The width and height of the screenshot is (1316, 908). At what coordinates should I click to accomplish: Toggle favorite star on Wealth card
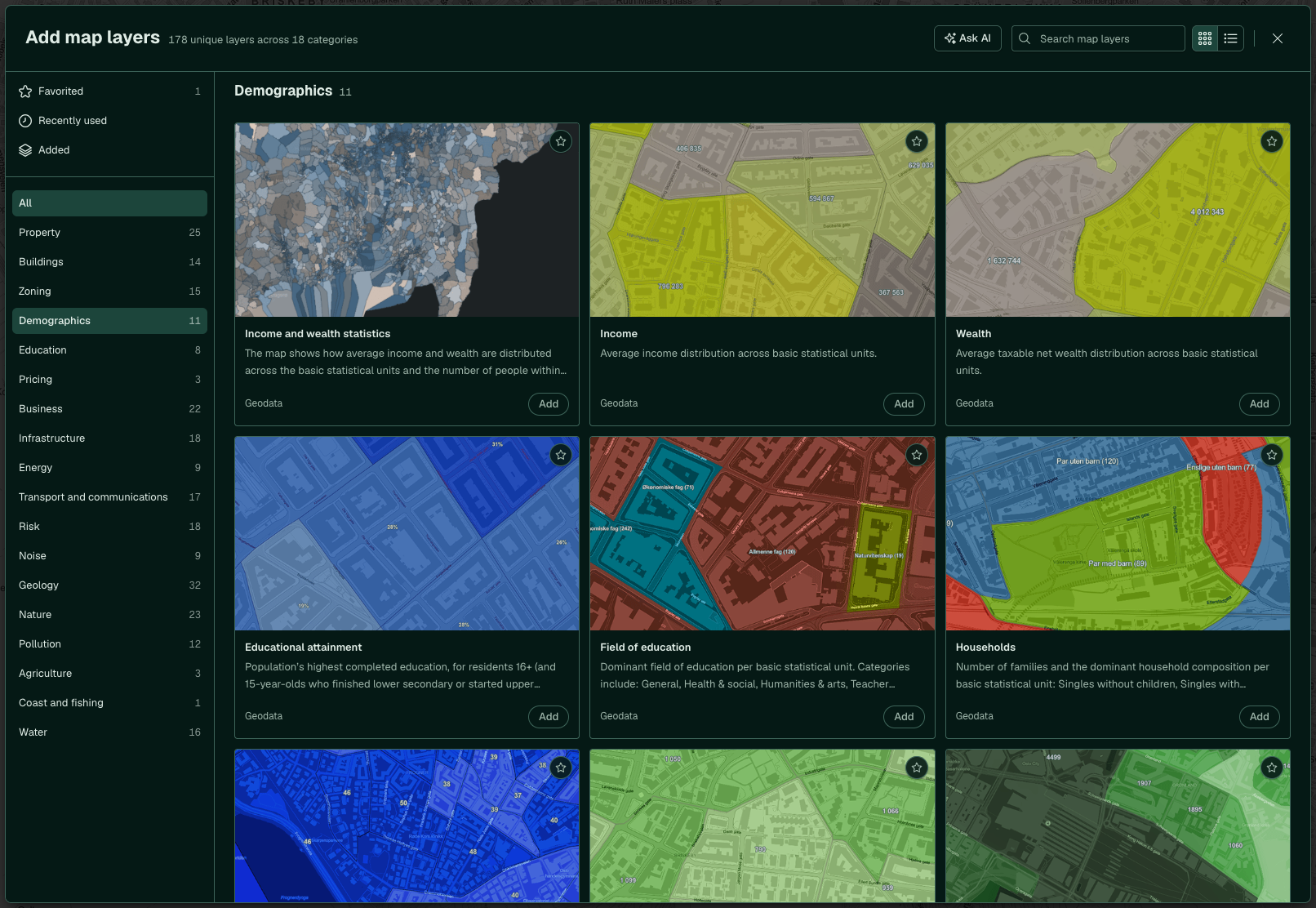click(x=1272, y=141)
